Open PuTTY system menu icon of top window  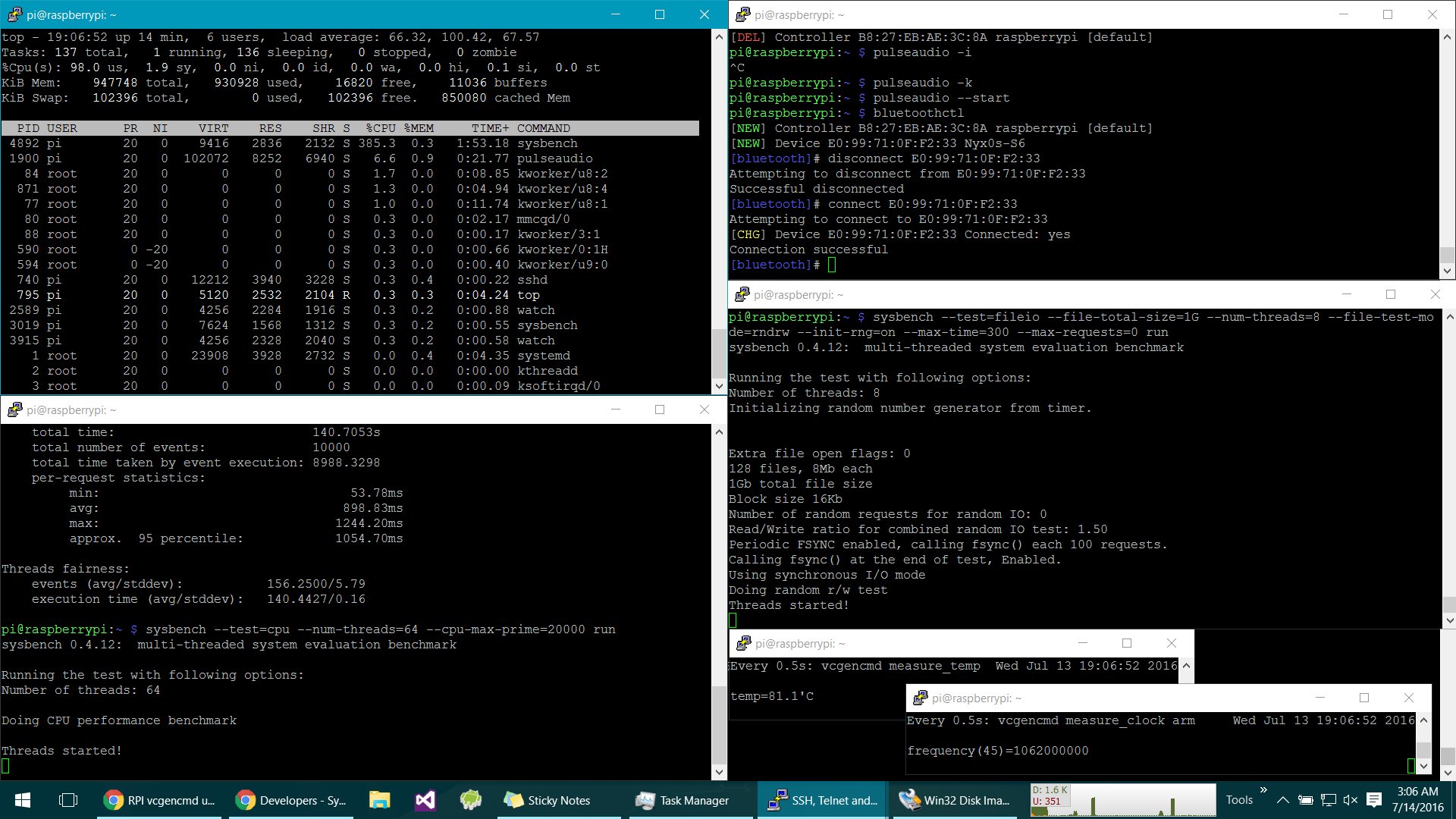pyautogui.click(x=14, y=14)
